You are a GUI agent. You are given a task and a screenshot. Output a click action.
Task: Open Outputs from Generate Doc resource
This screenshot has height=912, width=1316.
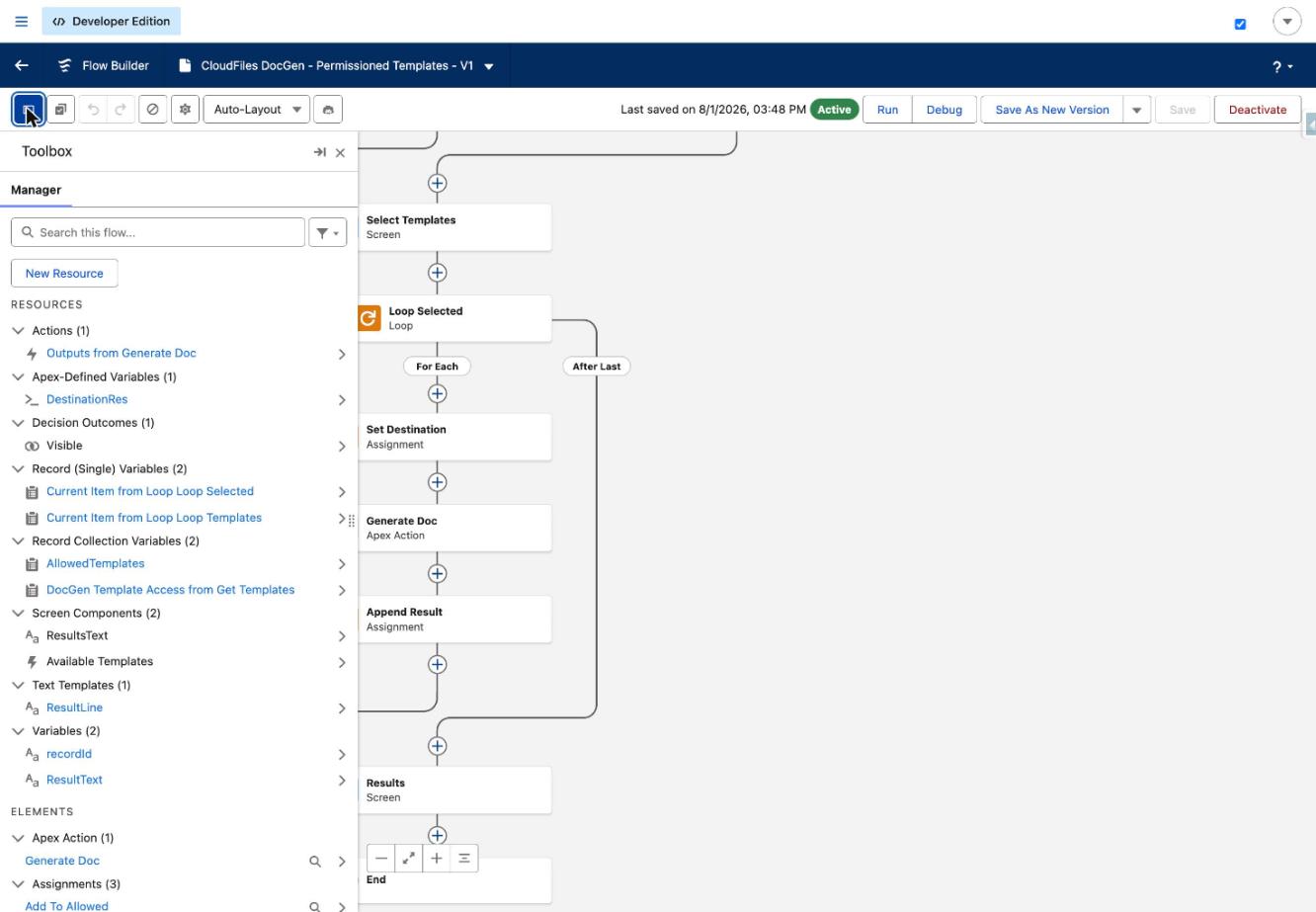point(121,353)
